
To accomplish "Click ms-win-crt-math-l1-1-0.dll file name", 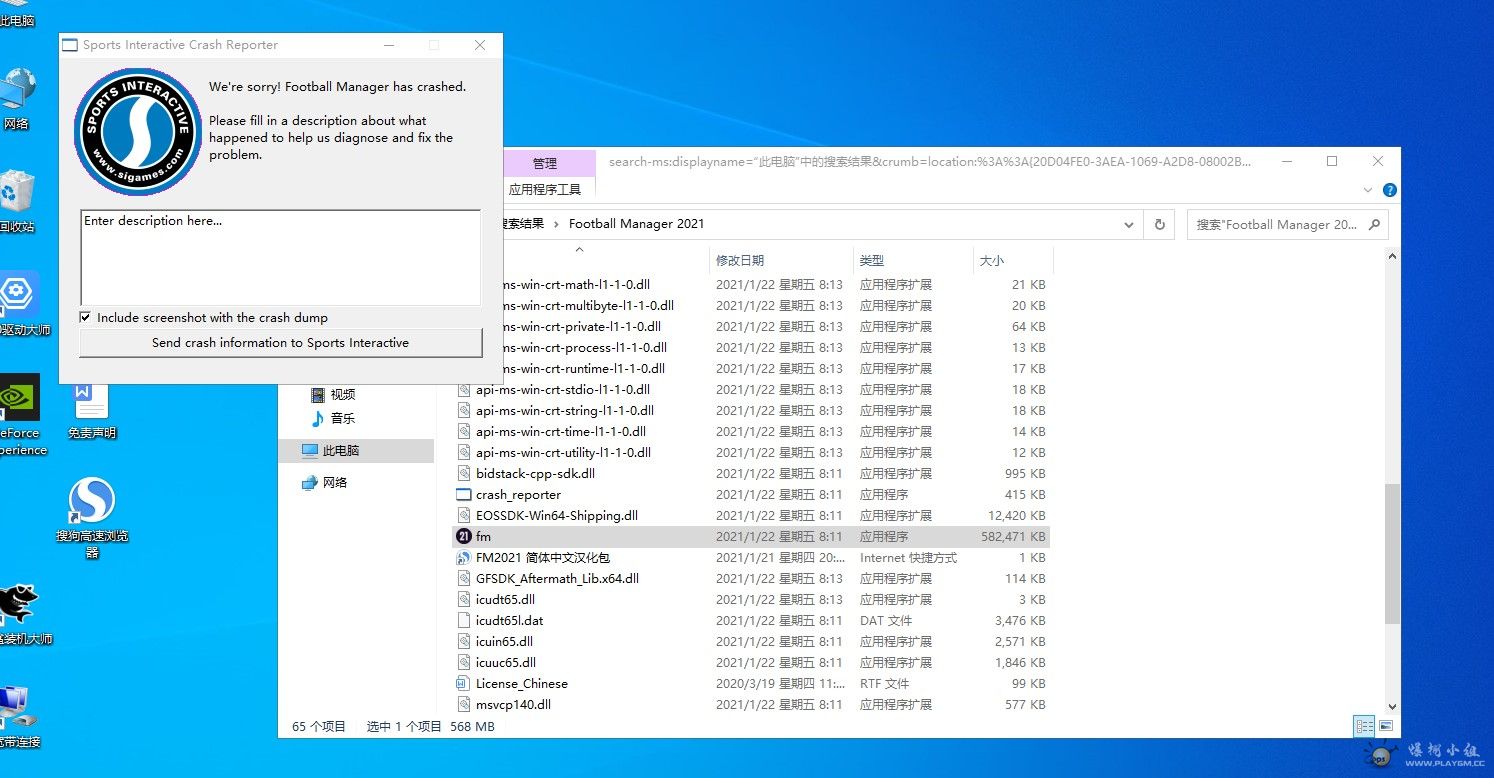I will (577, 285).
